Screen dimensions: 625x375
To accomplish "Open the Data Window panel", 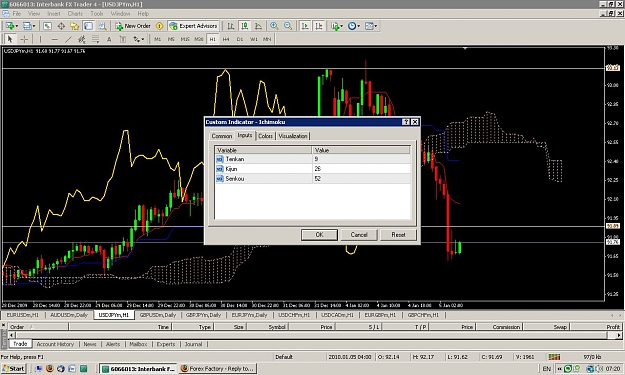I will [61, 26].
